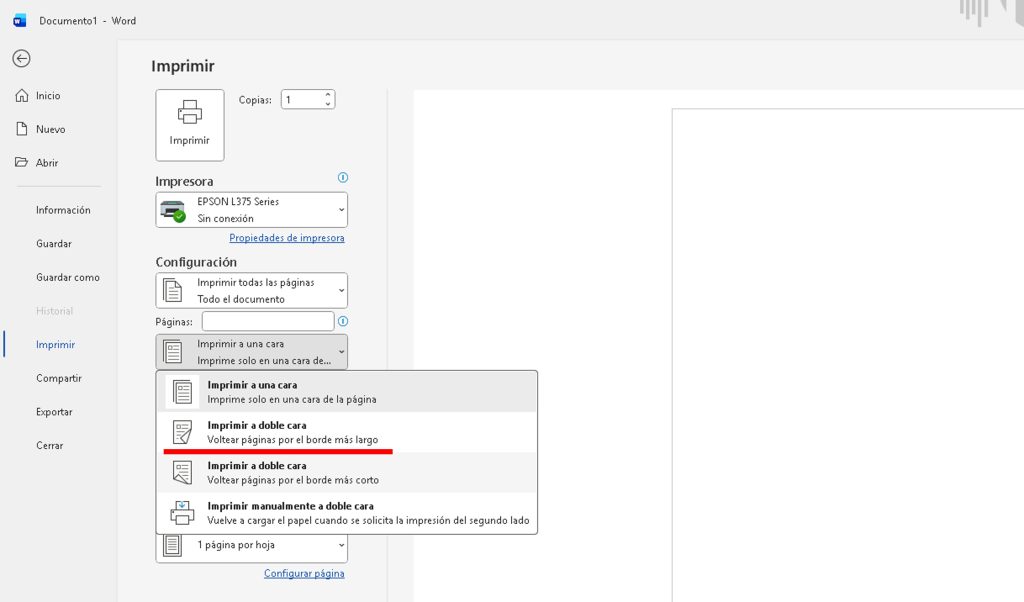Go to Inicio in the sidebar
This screenshot has height=602, width=1024.
coord(48,96)
